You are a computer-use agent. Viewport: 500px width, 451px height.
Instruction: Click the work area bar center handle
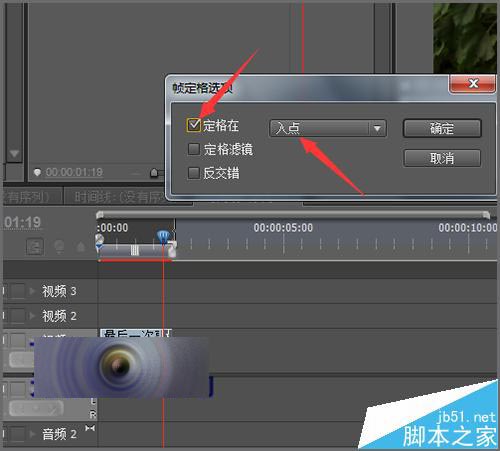click(x=134, y=250)
